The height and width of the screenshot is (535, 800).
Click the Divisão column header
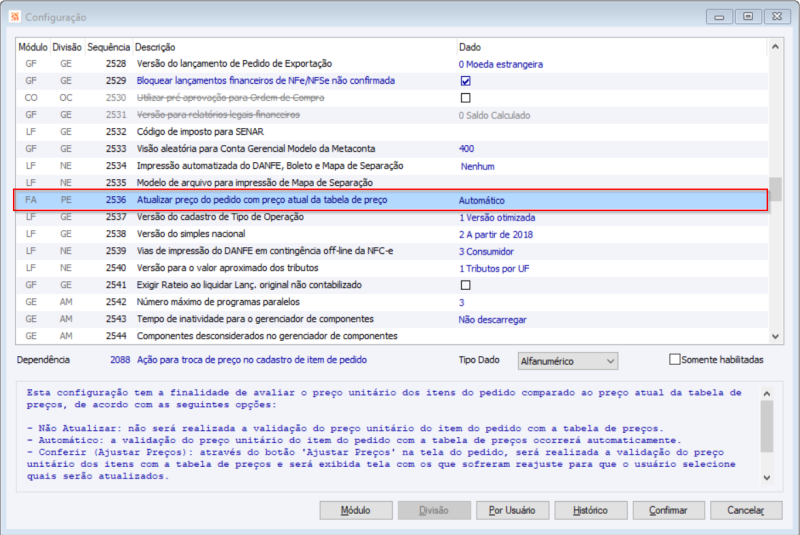point(66,47)
